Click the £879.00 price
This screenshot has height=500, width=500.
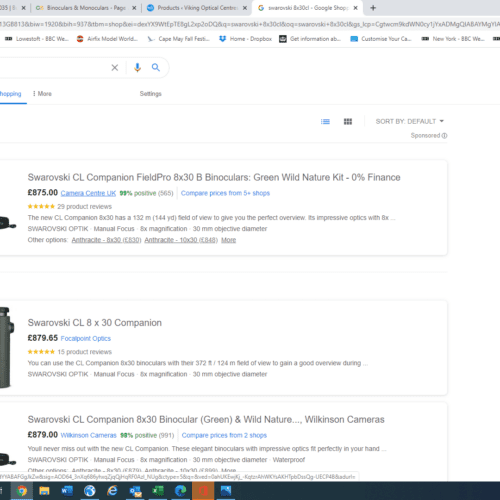43,435
